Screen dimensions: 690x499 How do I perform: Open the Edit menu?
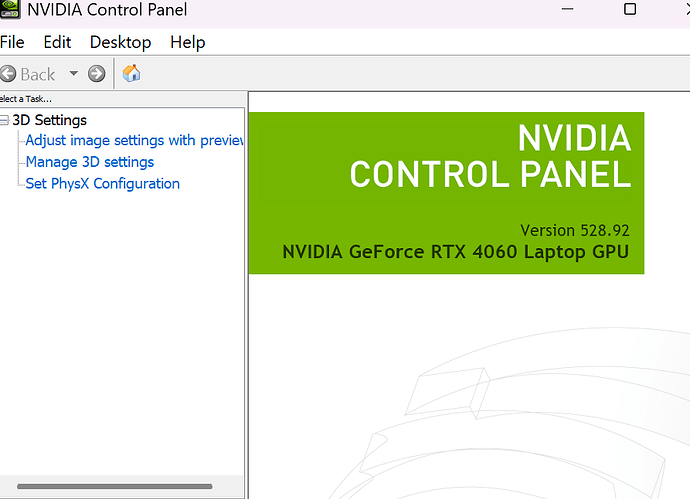tap(57, 42)
